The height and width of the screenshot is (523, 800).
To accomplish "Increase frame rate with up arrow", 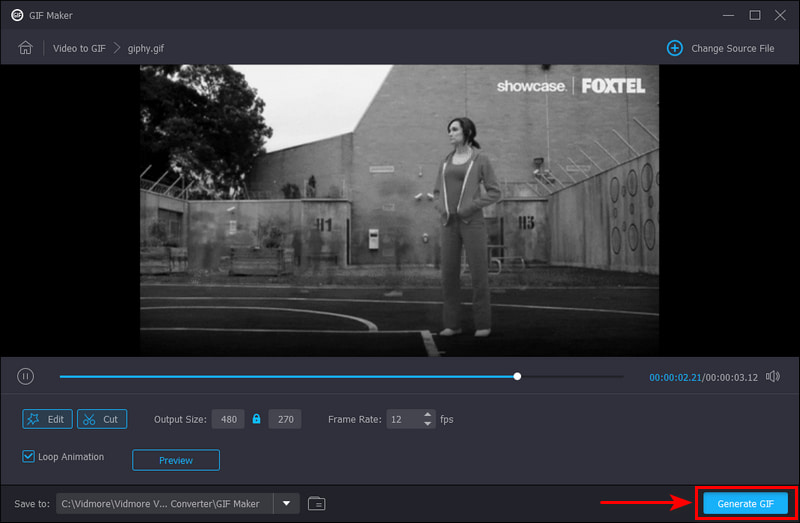I will (x=429, y=415).
